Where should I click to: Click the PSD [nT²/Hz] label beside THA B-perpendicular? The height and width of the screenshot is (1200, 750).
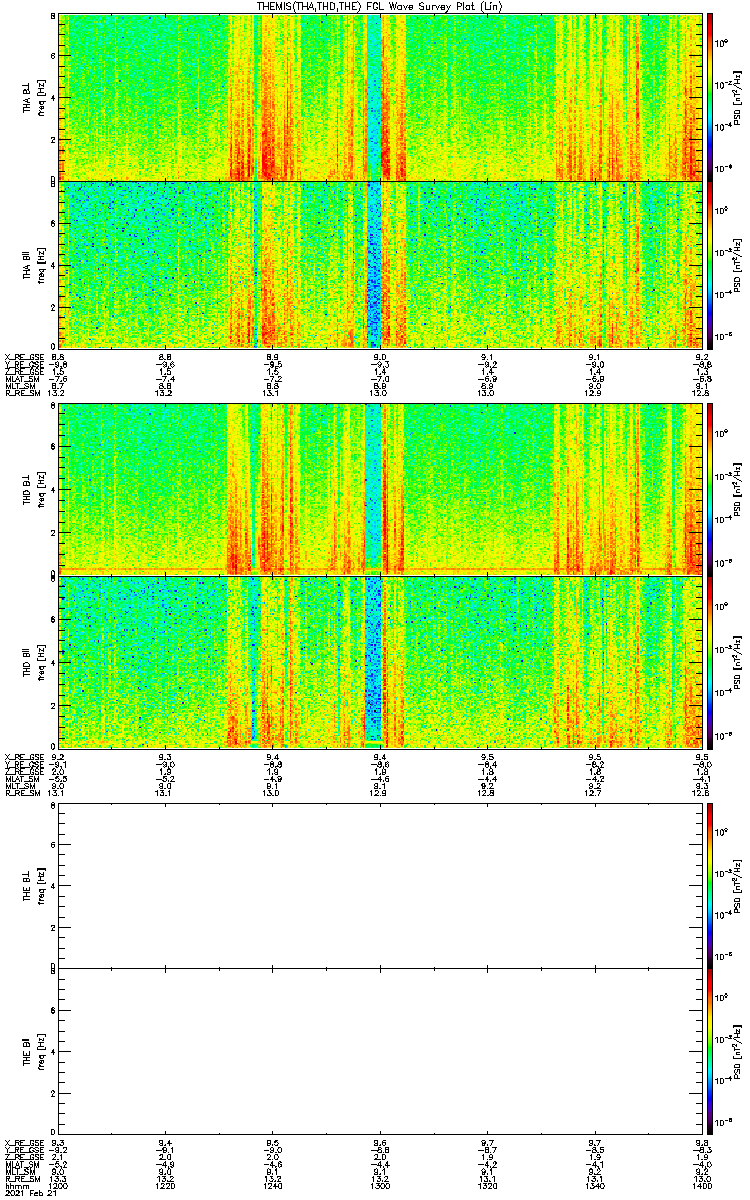click(x=738, y=98)
